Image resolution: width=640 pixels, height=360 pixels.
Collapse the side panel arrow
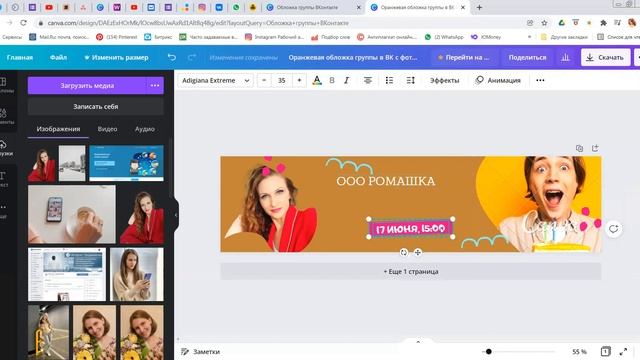pyautogui.click(x=176, y=215)
